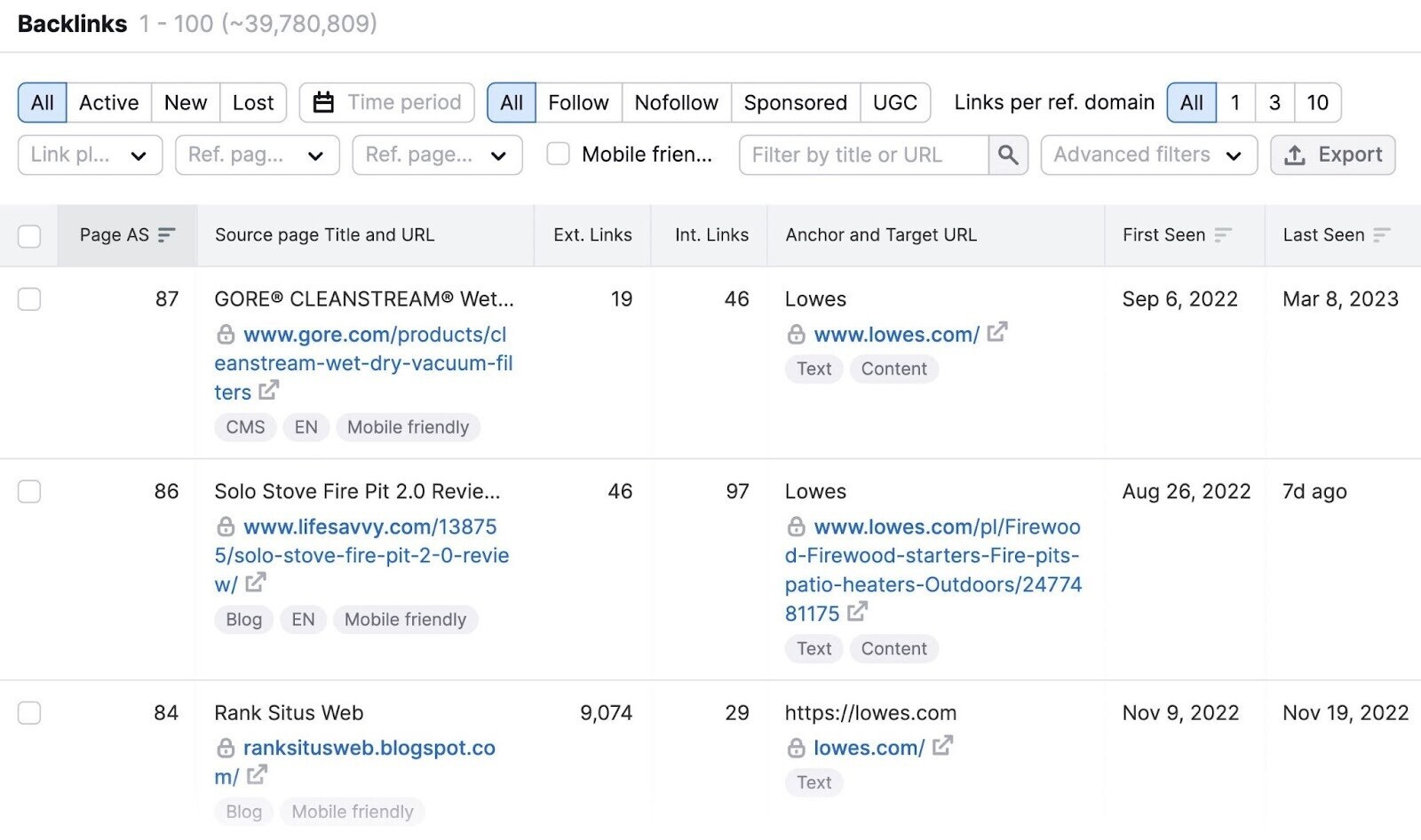Open the second Ref. page dropdown
Image resolution: width=1421 pixels, height=840 pixels.
[437, 155]
